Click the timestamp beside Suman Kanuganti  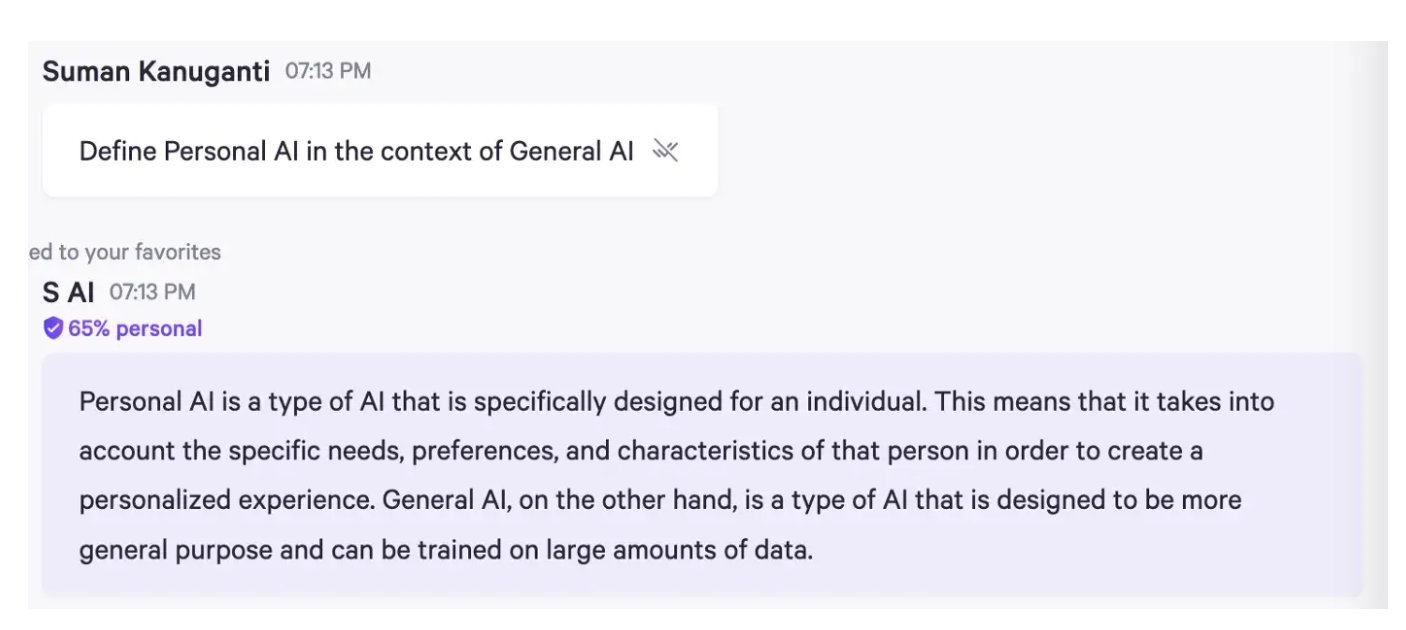point(328,71)
